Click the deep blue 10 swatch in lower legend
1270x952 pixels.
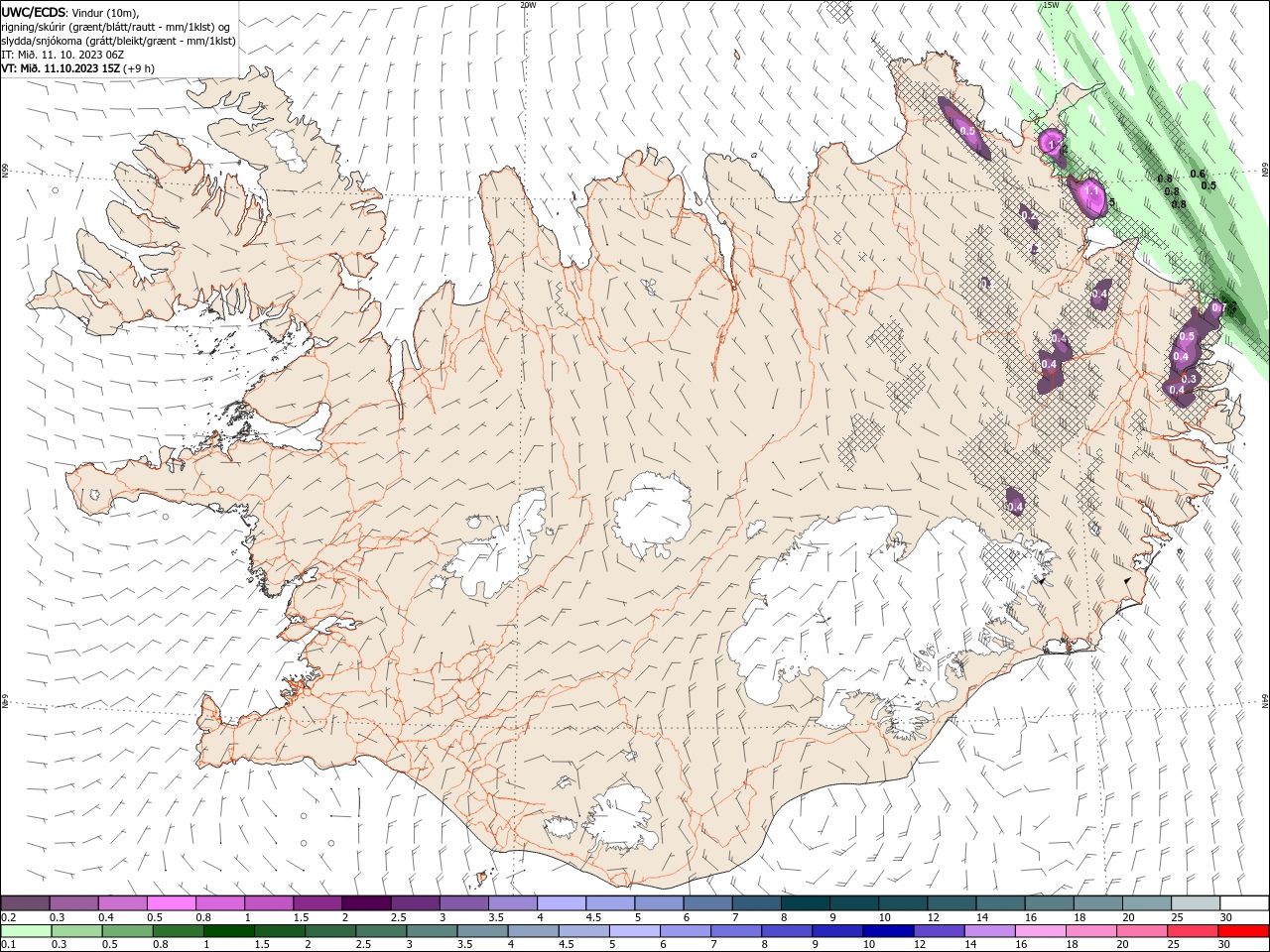888,931
